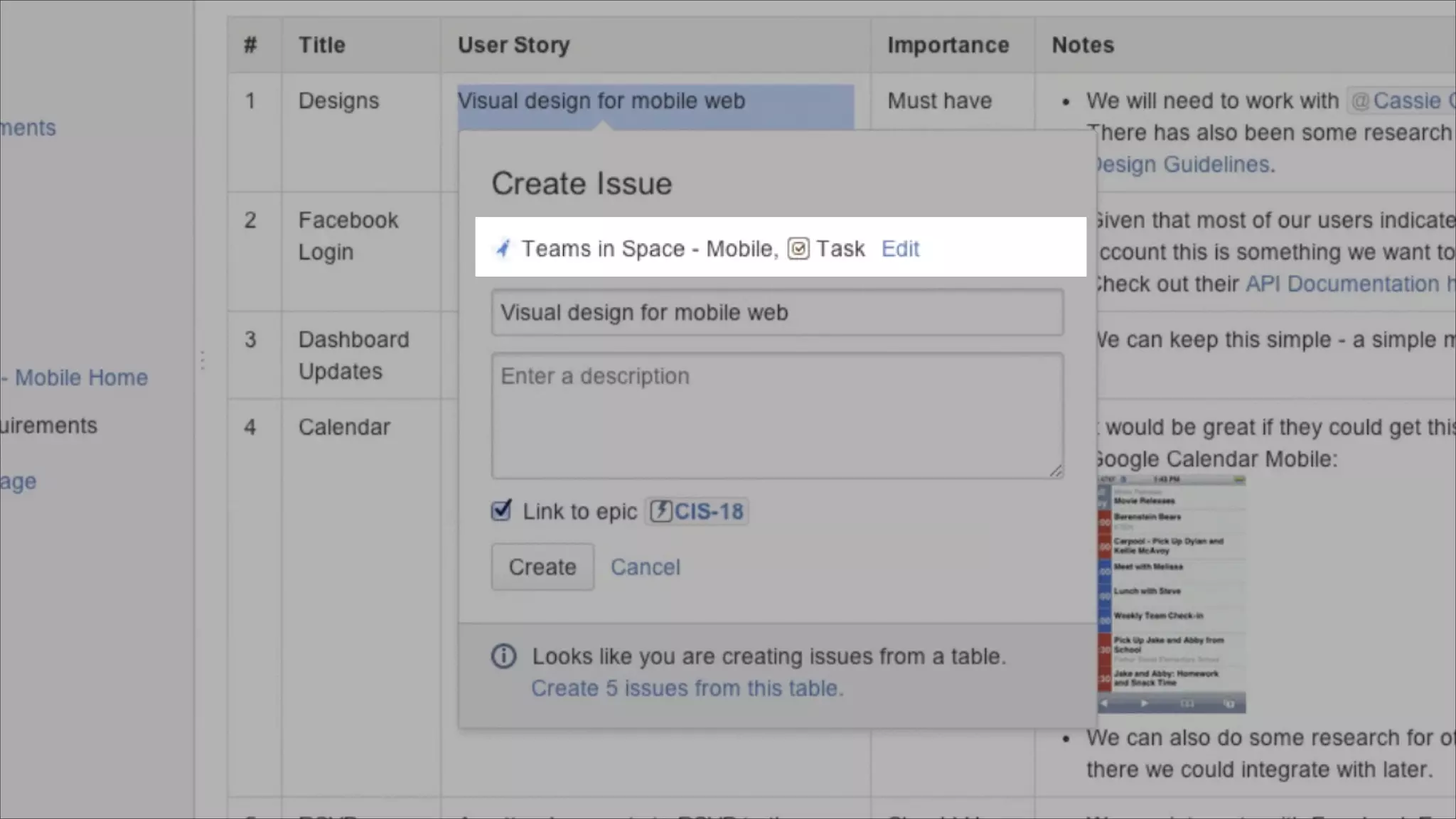Open the Google Calendar Mobile screenshot thumbnail
The width and height of the screenshot is (1456, 819).
1171,594
